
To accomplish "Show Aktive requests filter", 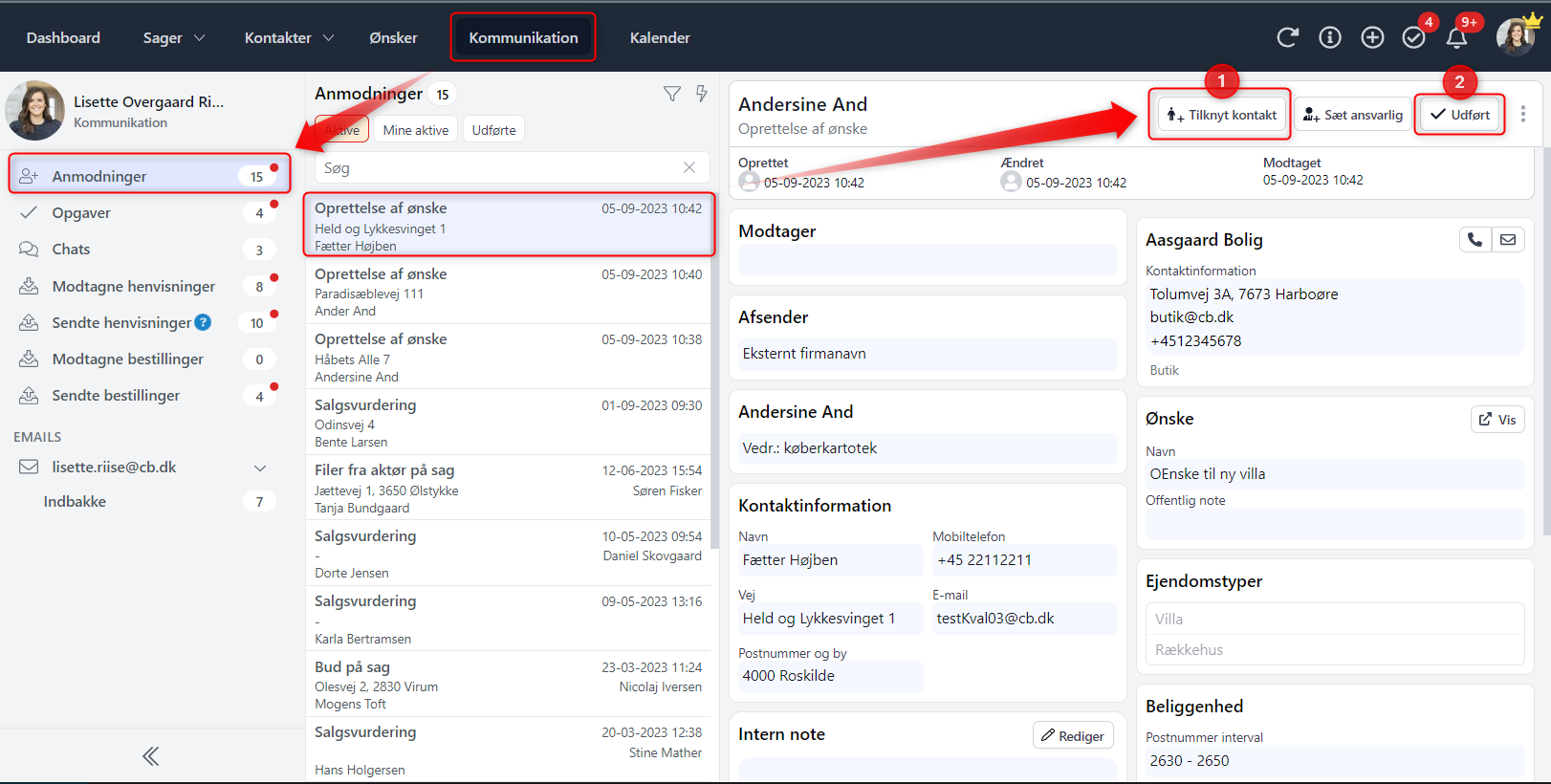I will click(341, 130).
